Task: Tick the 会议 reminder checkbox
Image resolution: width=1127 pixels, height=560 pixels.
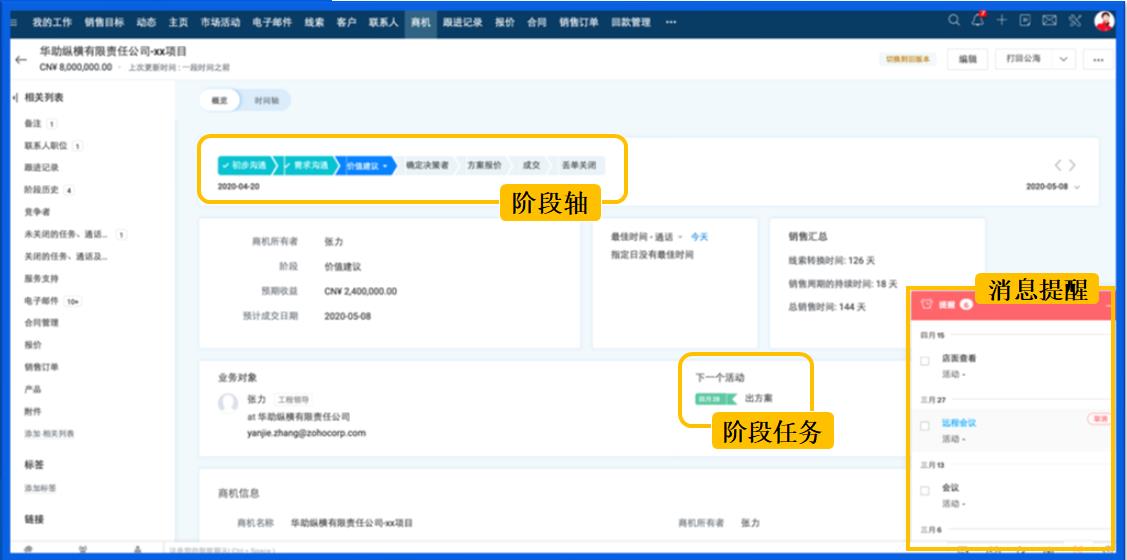Action: (925, 491)
